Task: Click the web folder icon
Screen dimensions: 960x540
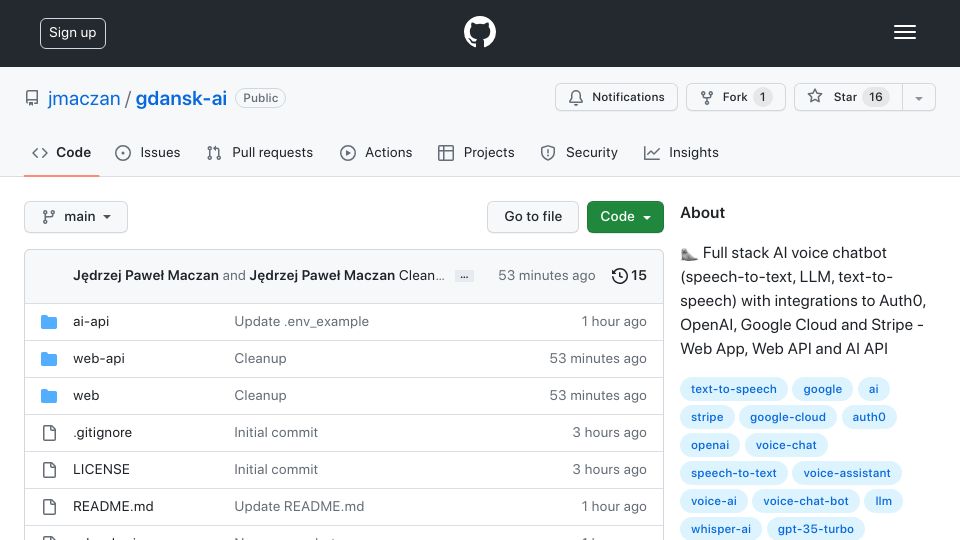Action: pyautogui.click(x=49, y=396)
